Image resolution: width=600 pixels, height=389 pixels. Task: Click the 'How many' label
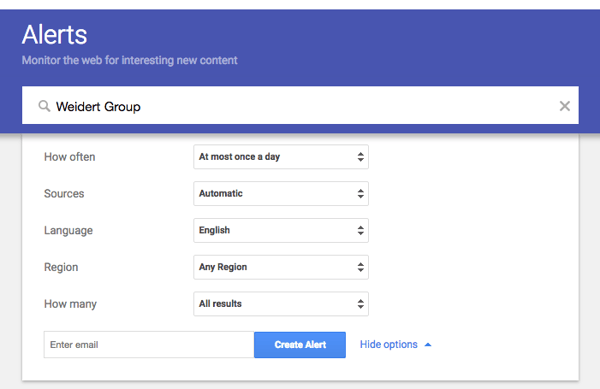pos(70,304)
